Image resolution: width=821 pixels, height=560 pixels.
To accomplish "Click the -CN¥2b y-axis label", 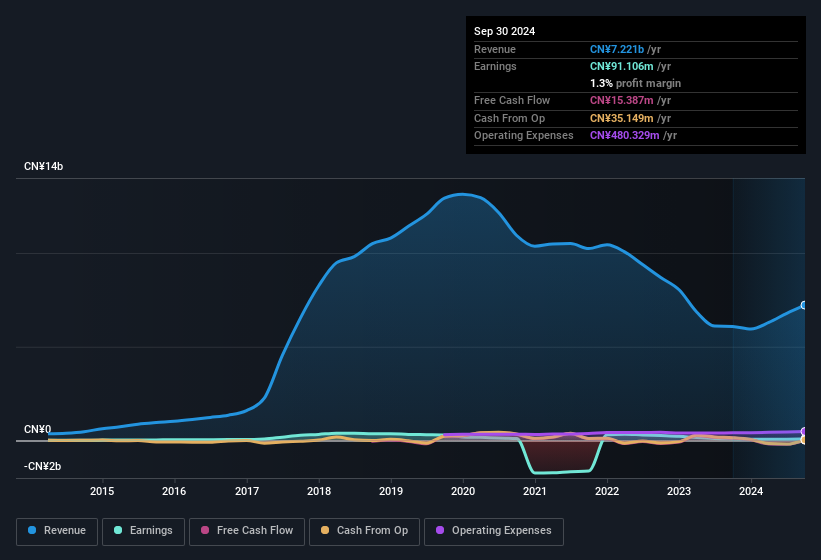I will [42, 466].
